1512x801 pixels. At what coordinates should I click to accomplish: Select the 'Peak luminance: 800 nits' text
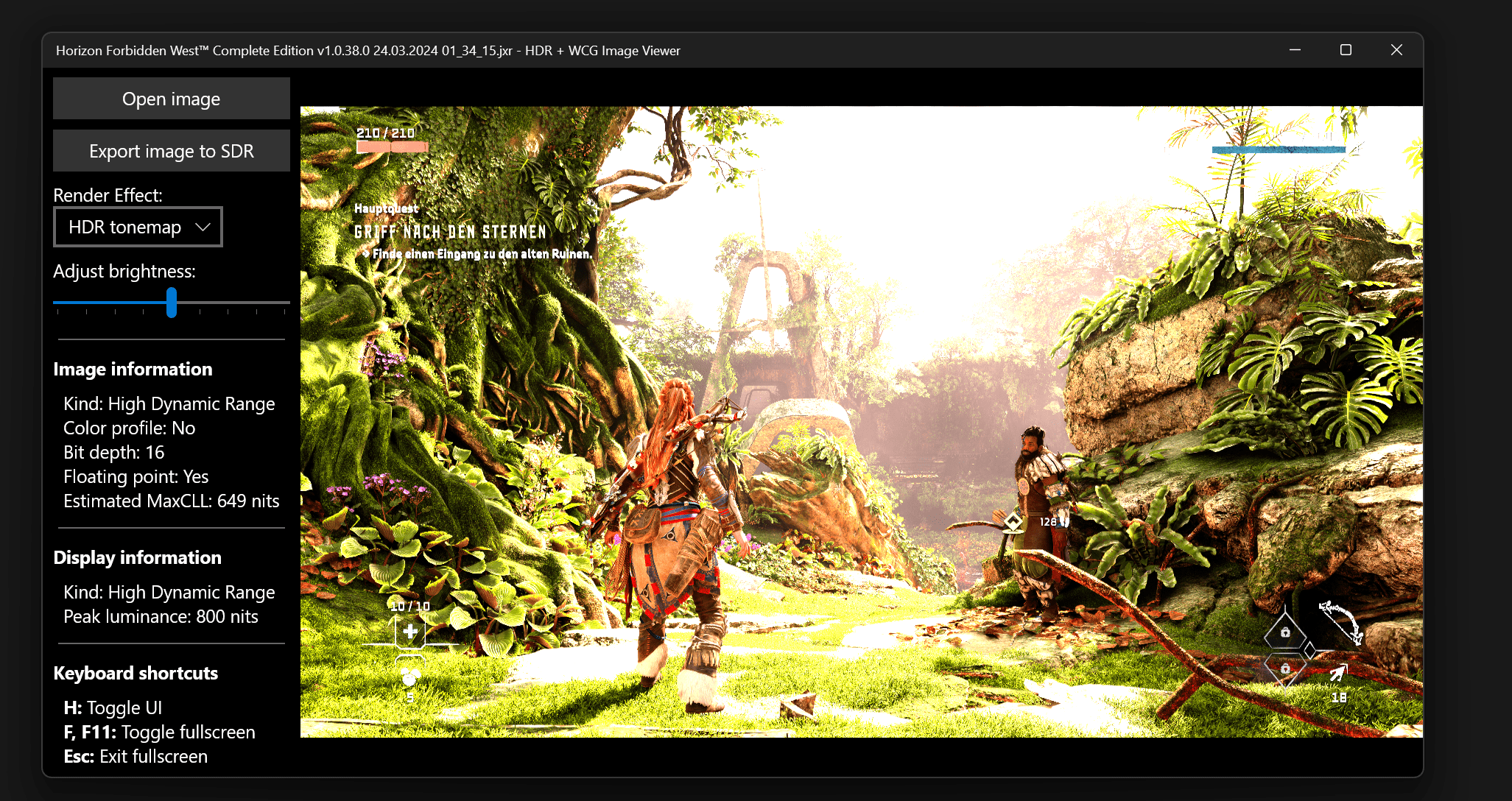(x=161, y=617)
